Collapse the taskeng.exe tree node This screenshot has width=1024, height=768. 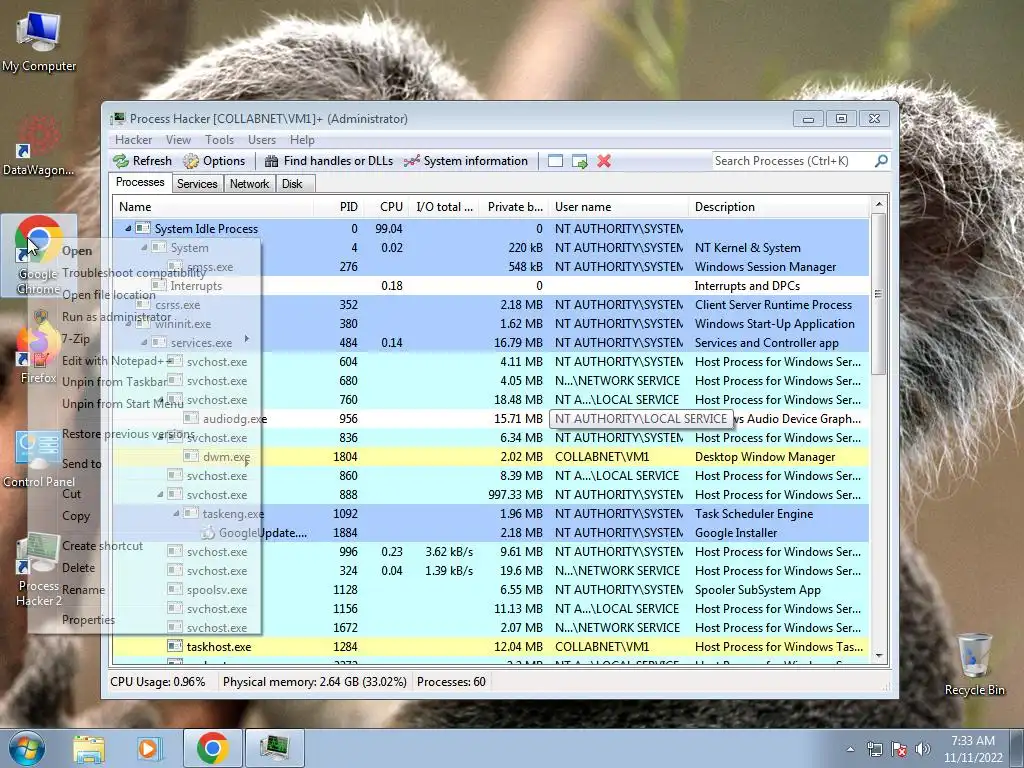[x=176, y=514]
